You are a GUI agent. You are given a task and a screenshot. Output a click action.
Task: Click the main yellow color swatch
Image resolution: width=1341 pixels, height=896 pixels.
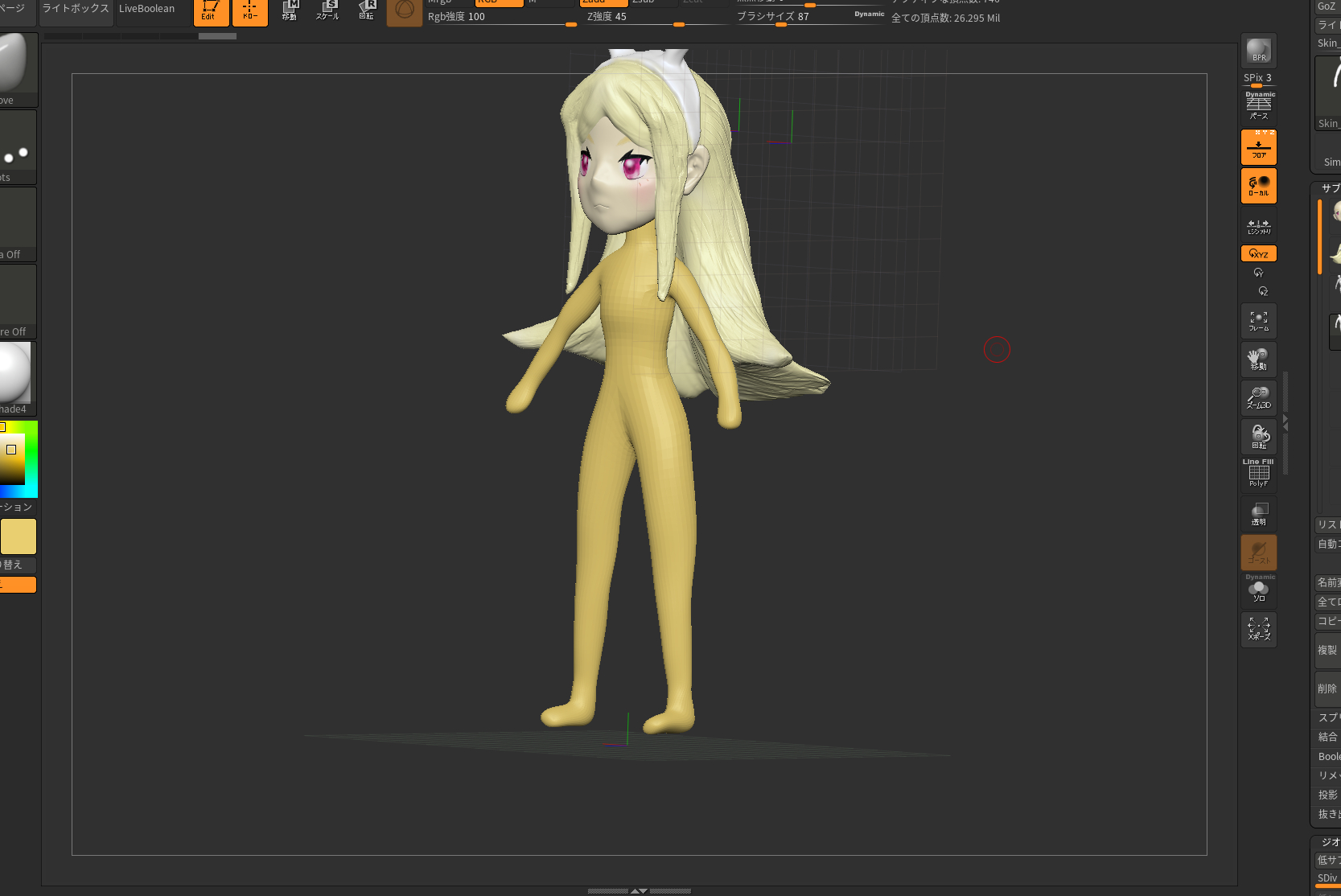(x=19, y=536)
